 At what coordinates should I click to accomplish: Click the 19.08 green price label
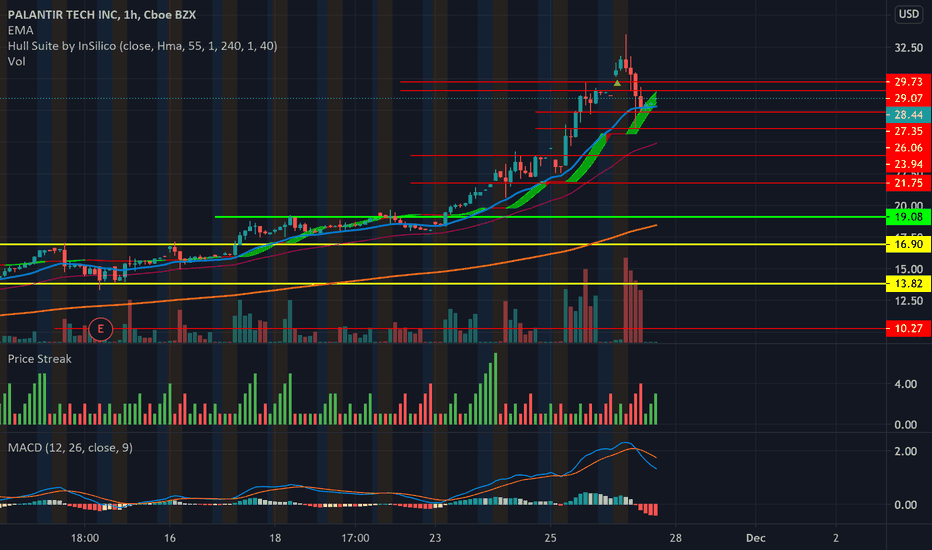coord(908,217)
